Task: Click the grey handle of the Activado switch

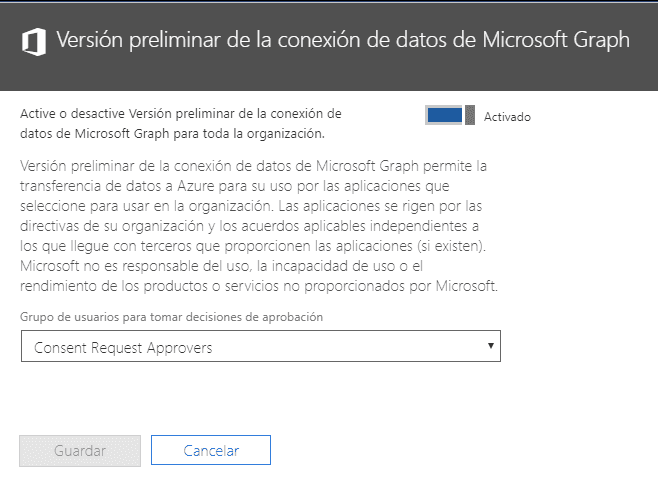Action: click(470, 115)
